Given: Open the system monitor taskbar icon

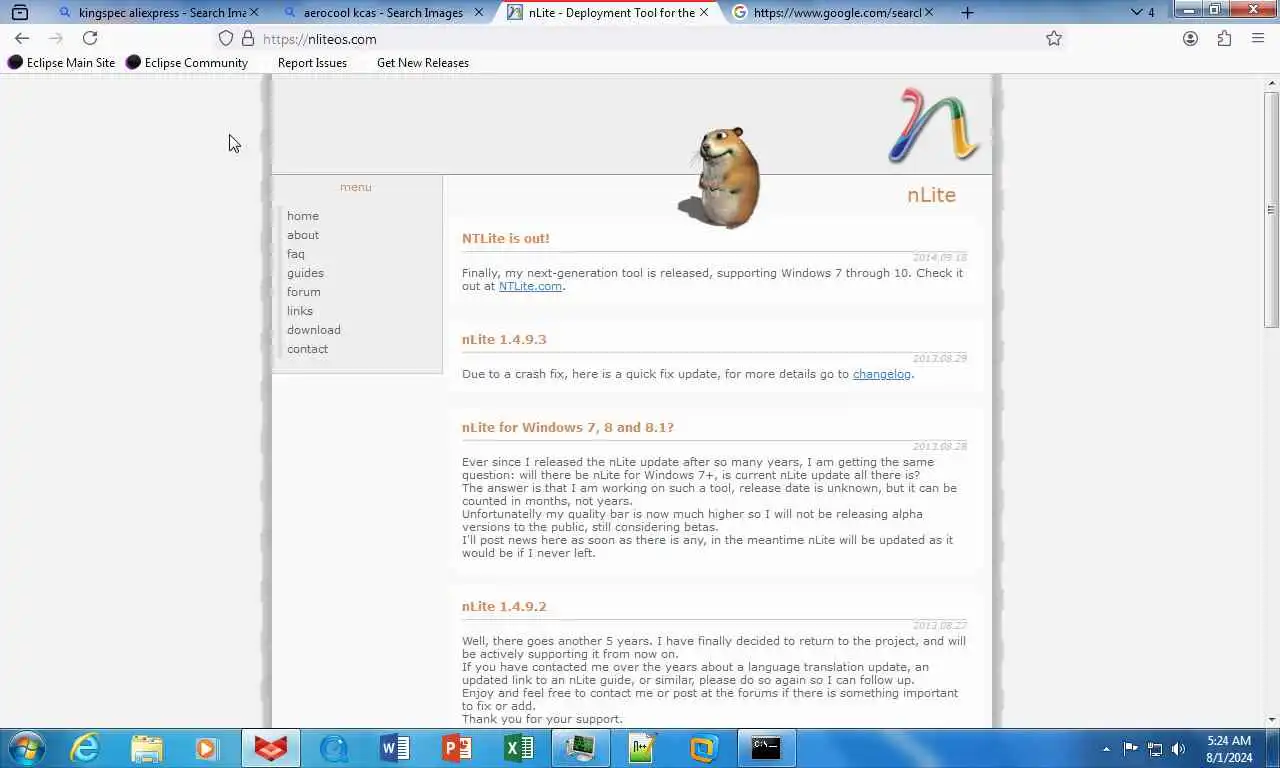Looking at the screenshot, I should pos(581,748).
